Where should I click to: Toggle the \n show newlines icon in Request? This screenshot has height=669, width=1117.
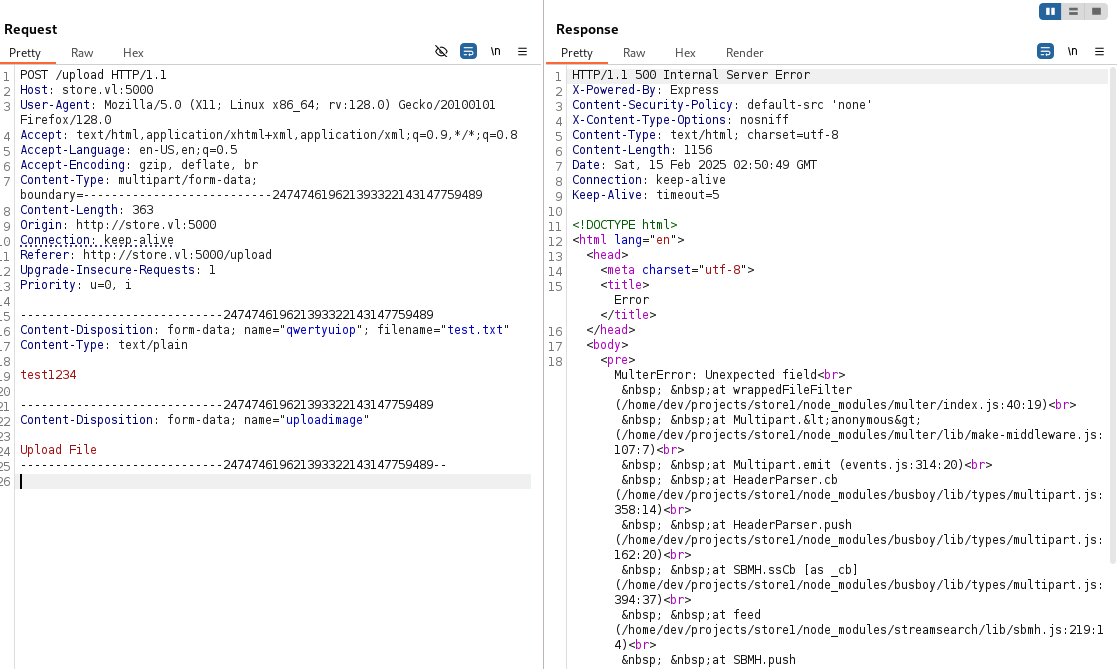495,51
